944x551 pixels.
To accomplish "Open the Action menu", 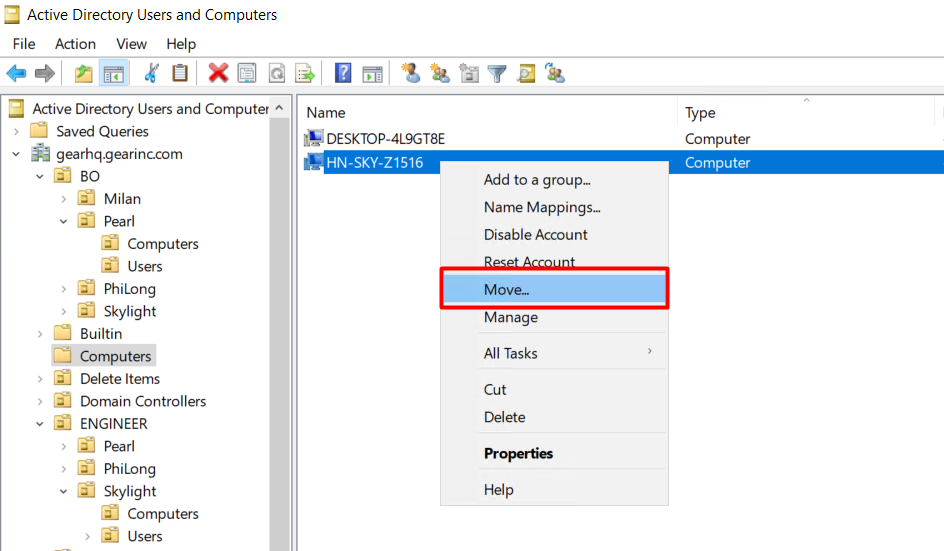I will (75, 44).
